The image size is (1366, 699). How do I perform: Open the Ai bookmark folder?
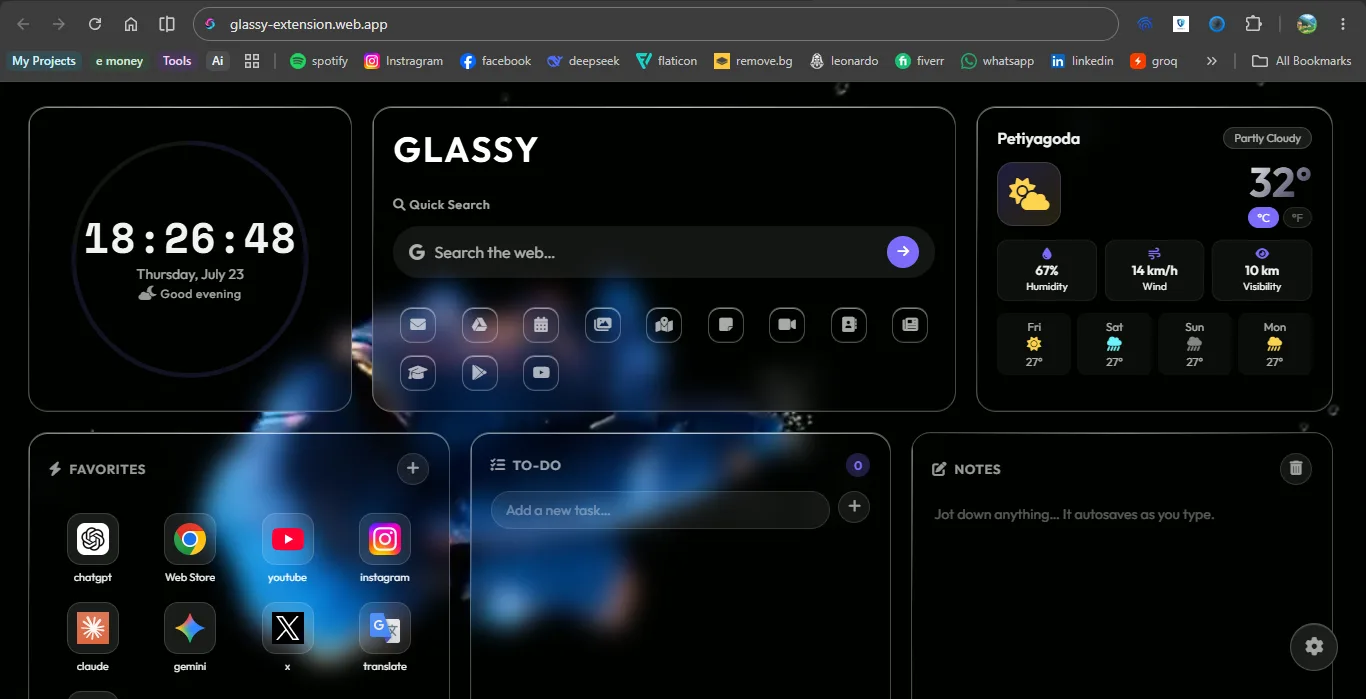[217, 61]
